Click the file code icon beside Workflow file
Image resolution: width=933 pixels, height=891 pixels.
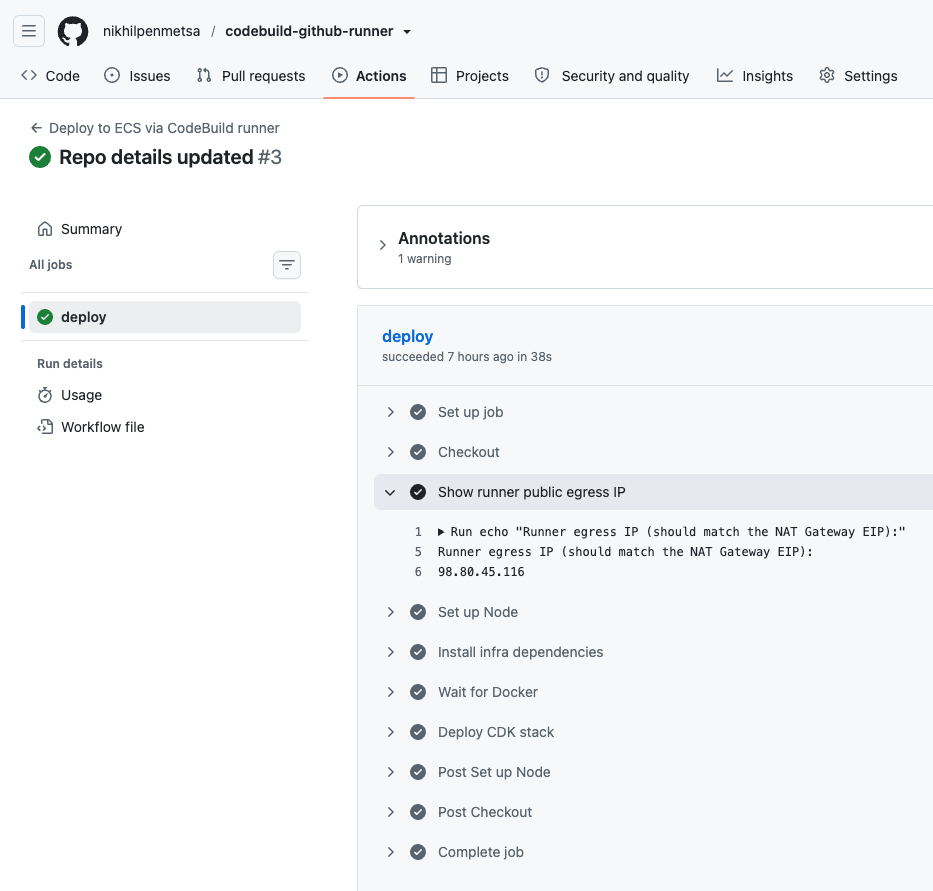point(45,427)
